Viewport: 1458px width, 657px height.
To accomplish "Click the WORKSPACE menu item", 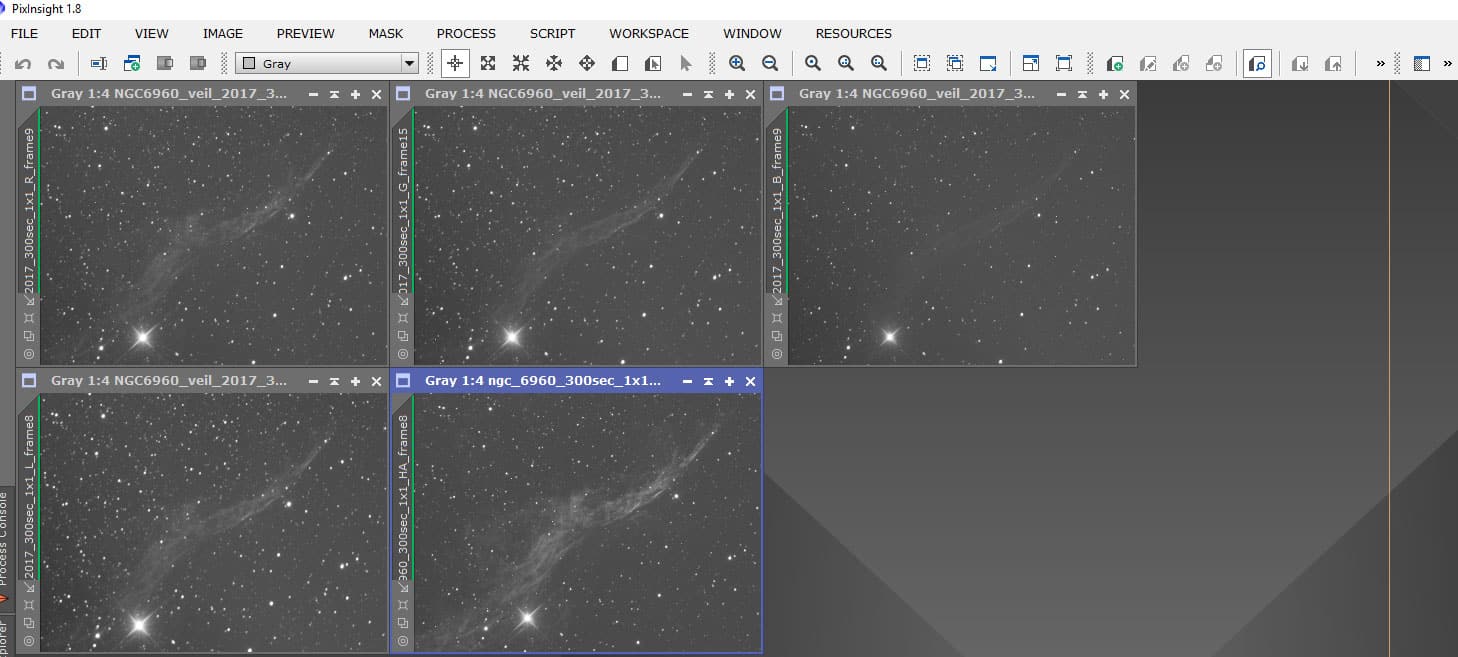I will point(649,33).
